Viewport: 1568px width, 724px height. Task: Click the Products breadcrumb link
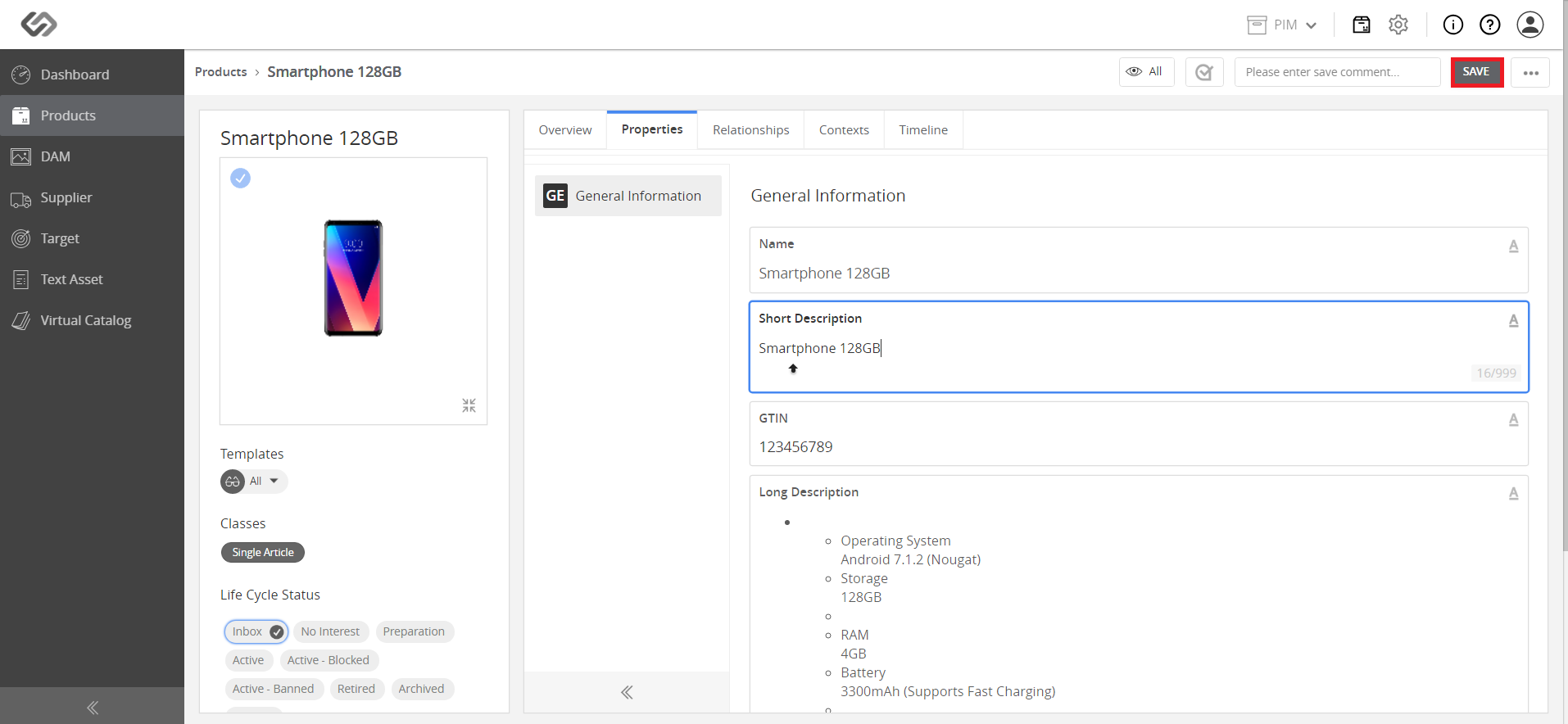220,72
